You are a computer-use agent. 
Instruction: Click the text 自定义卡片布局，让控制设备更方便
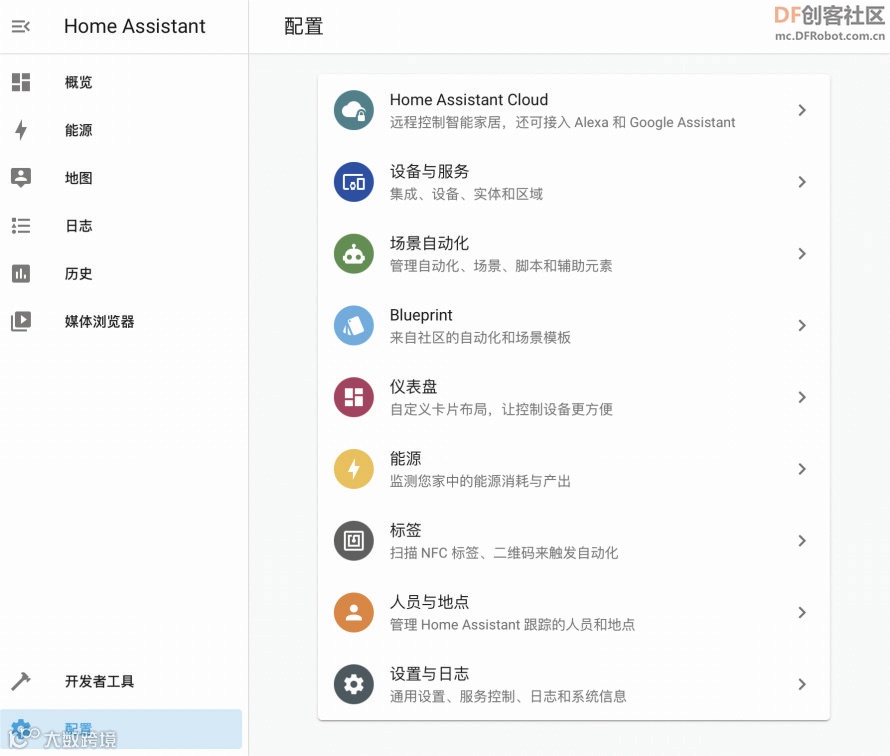(501, 409)
